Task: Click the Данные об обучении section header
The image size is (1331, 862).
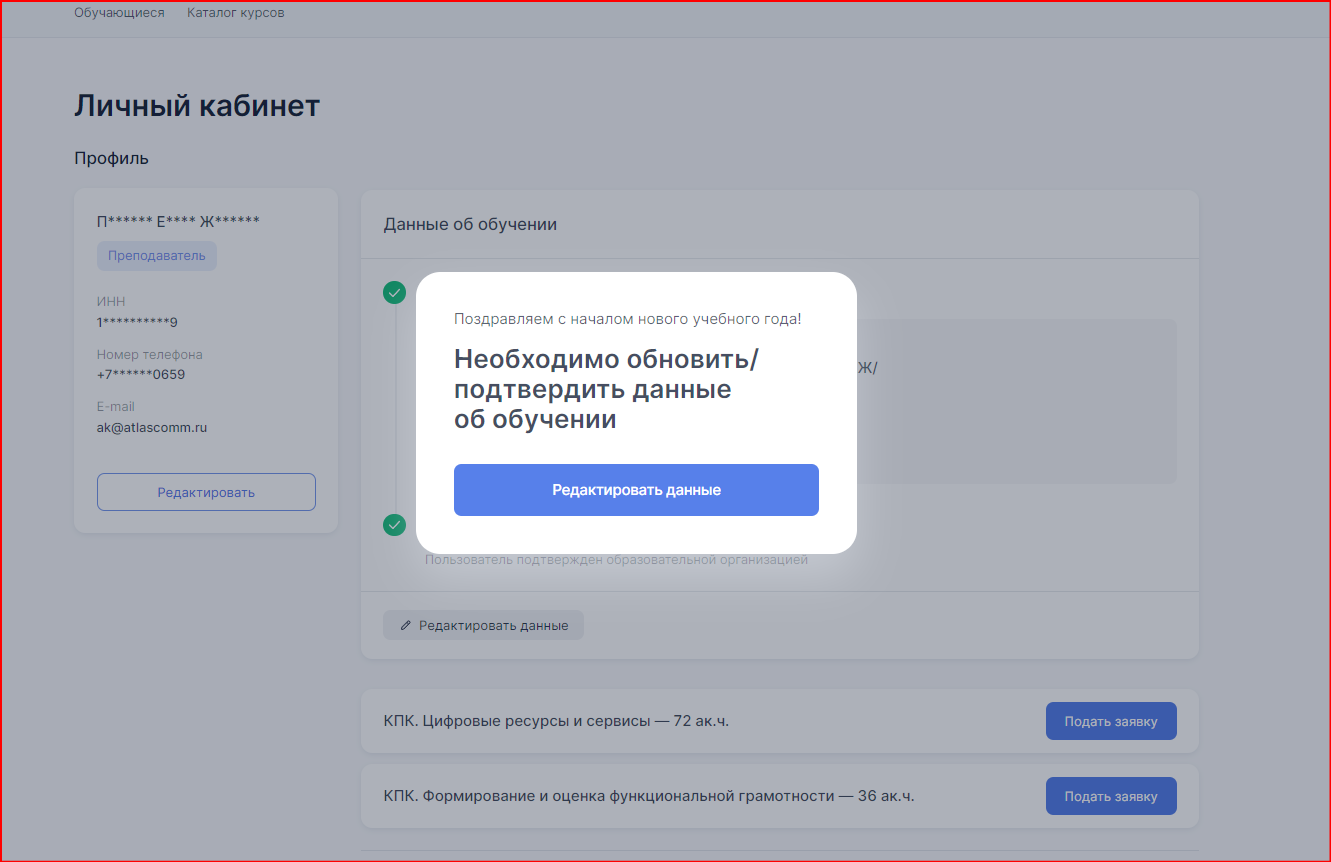Action: click(470, 224)
